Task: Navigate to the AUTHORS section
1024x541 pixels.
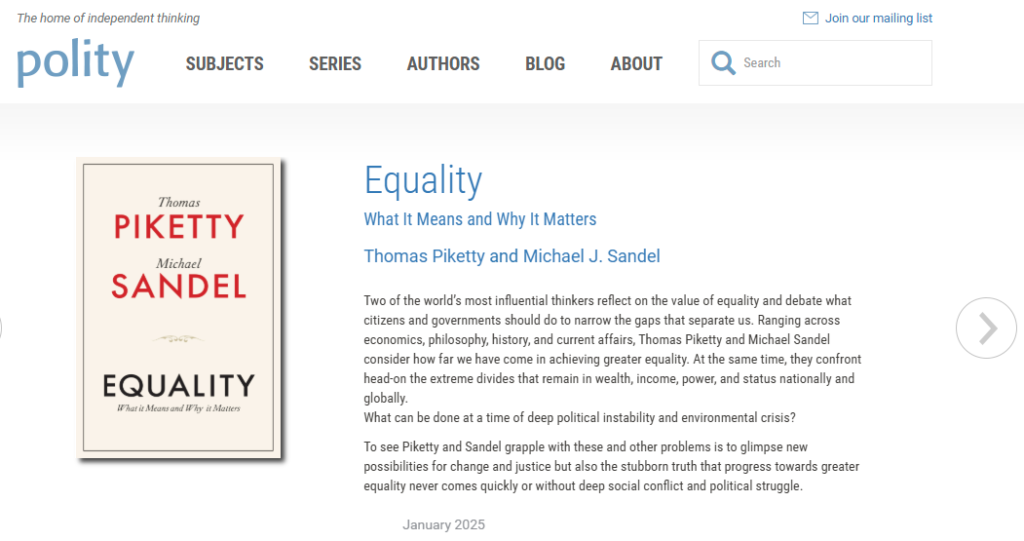Action: pyautogui.click(x=443, y=64)
